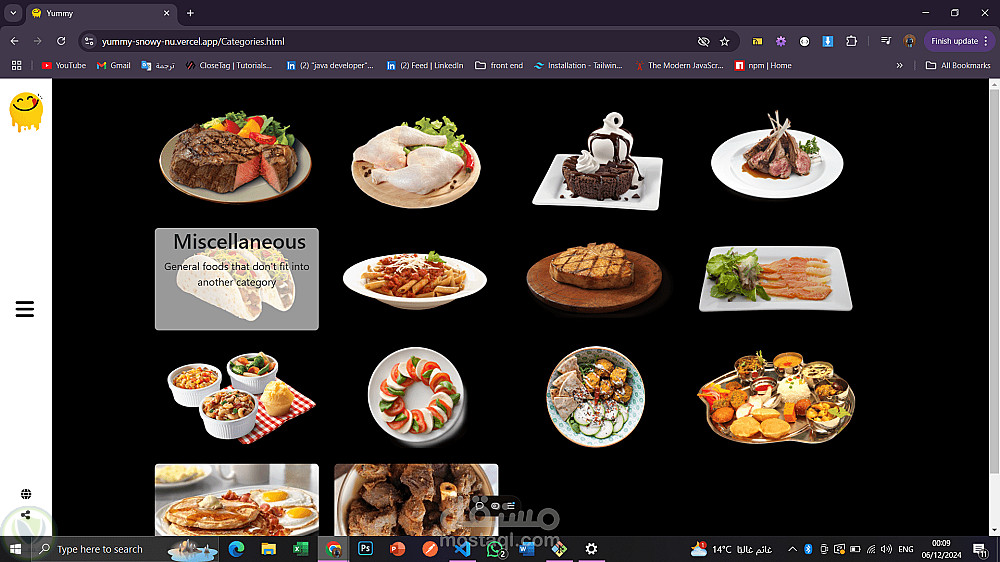Open the side dishes ramekins category image
1000x562 pixels.
click(x=241, y=397)
